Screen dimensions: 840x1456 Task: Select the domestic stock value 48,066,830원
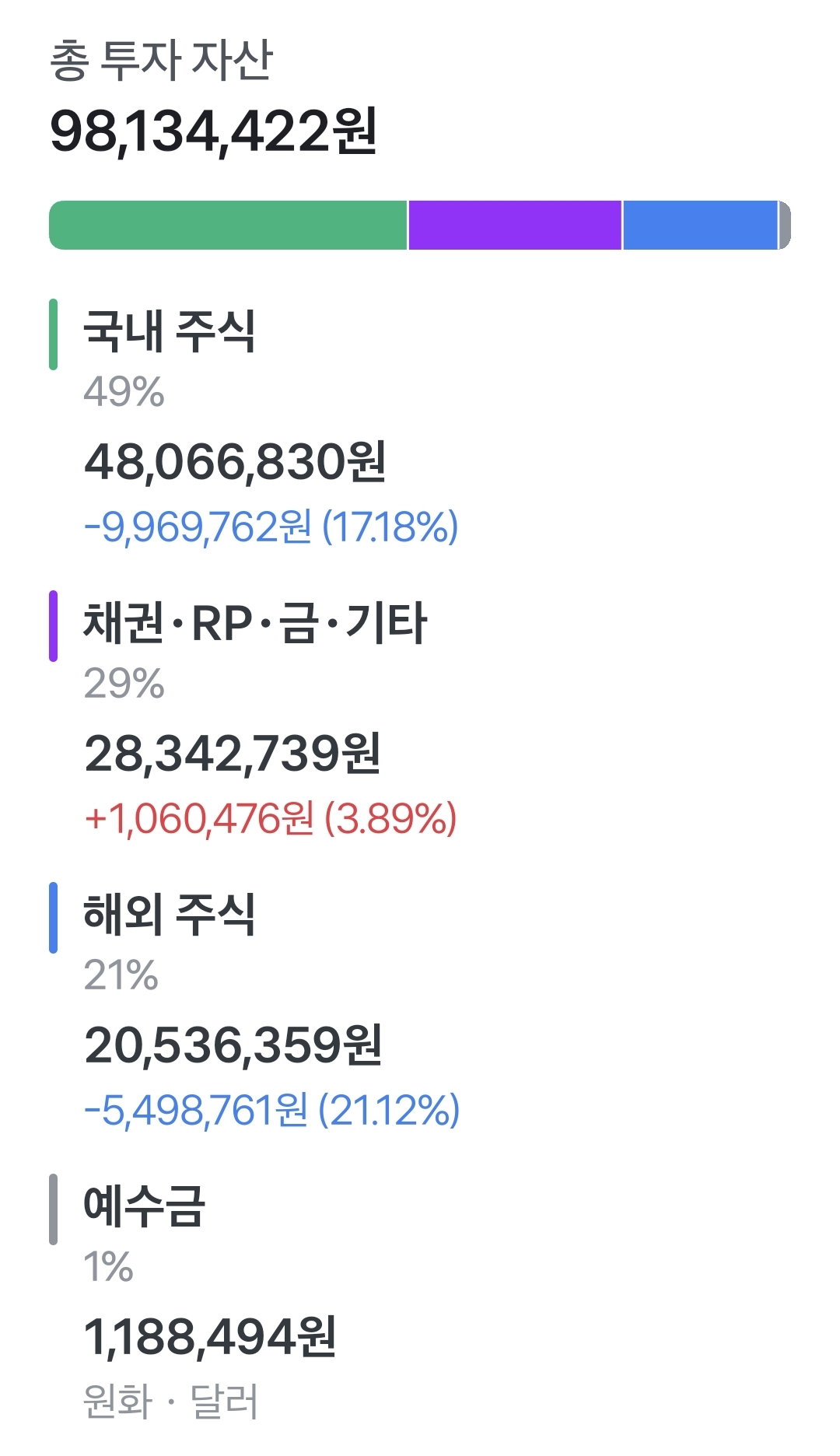click(235, 462)
